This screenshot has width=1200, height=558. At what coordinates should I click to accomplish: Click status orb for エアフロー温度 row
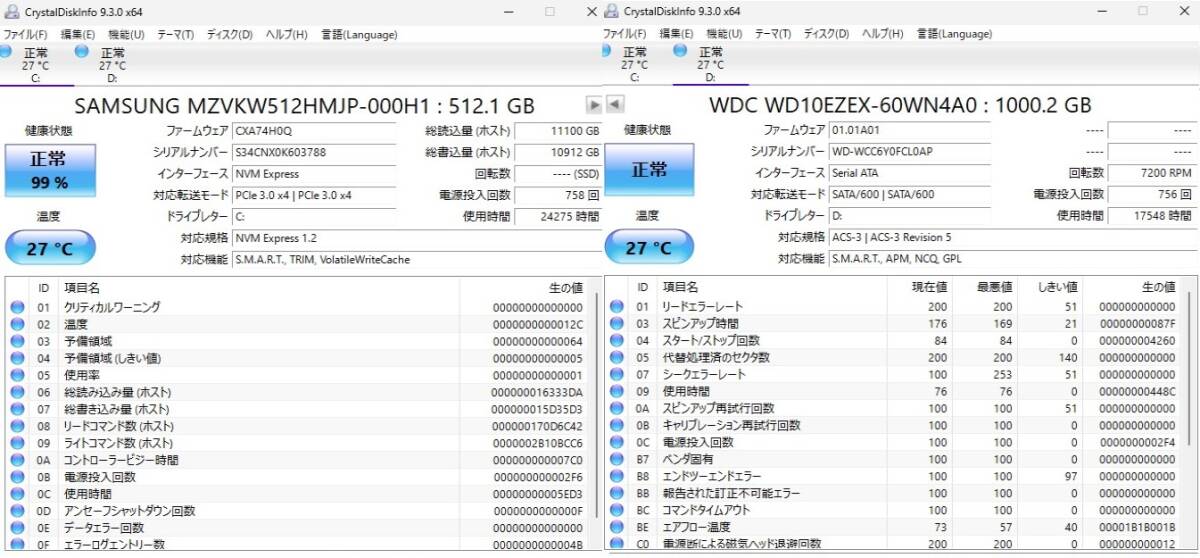616,527
